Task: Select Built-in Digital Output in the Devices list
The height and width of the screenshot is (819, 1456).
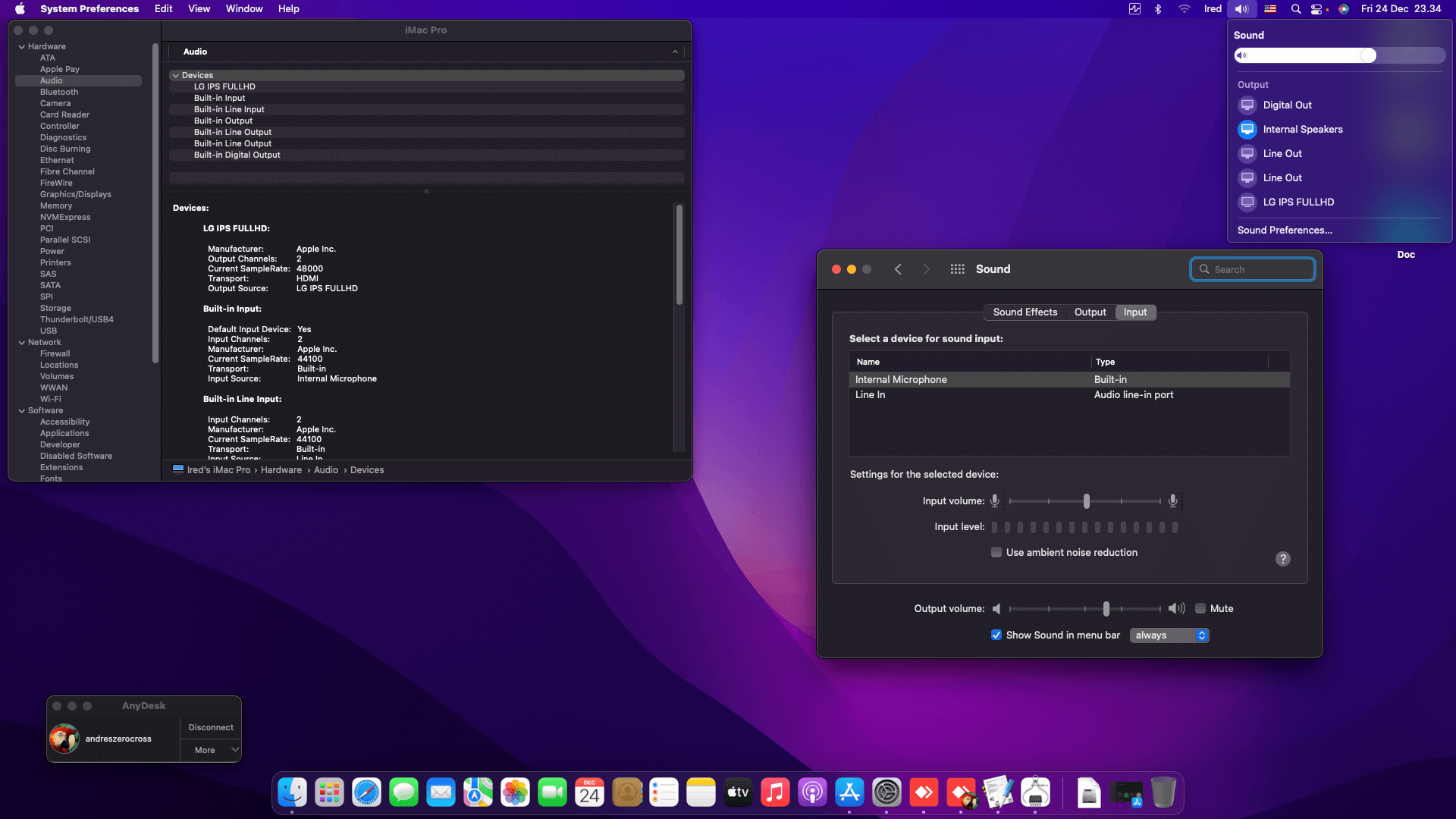Action: click(427, 155)
